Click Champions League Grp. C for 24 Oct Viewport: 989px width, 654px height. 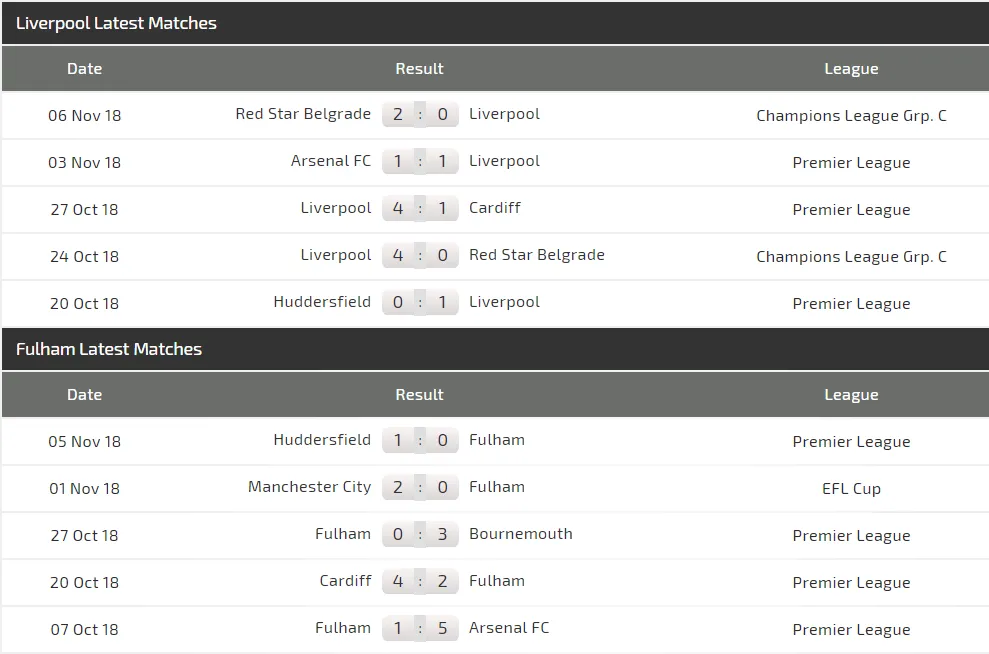(x=851, y=257)
